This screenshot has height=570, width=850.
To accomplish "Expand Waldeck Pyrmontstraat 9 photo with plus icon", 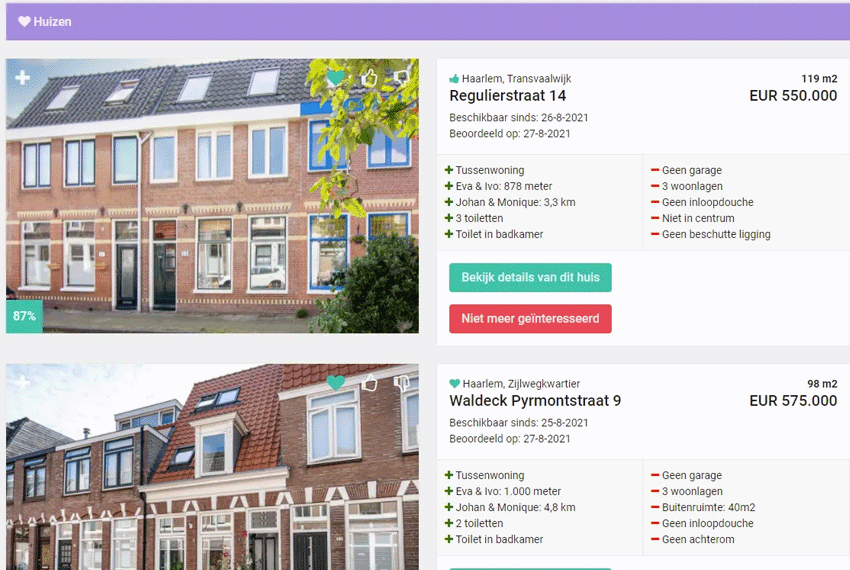I will coord(22,382).
